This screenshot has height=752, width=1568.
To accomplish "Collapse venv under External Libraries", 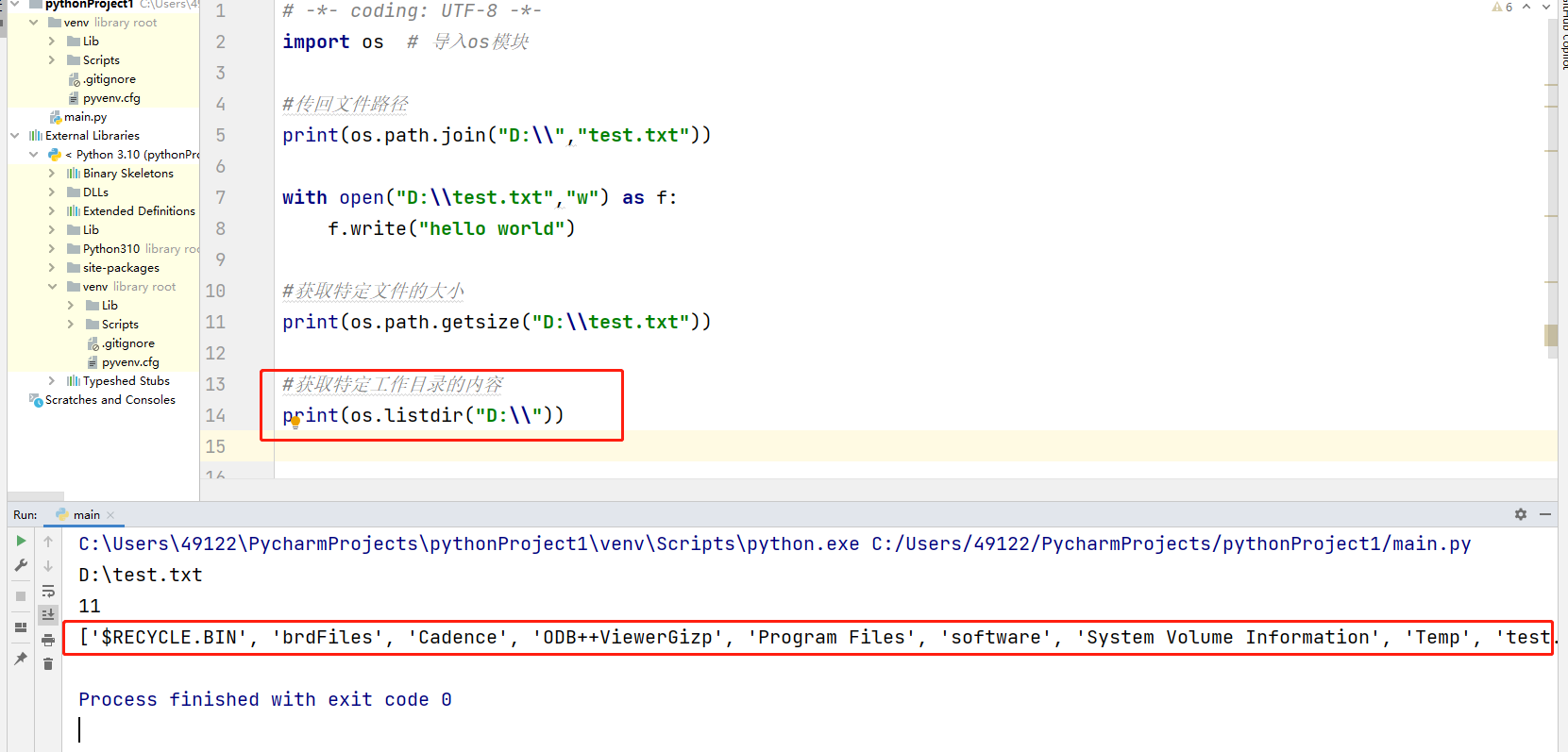I will (x=52, y=287).
